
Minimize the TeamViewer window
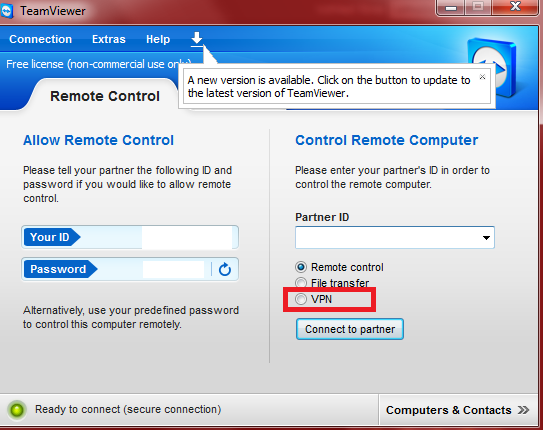pyautogui.click(x=451, y=8)
